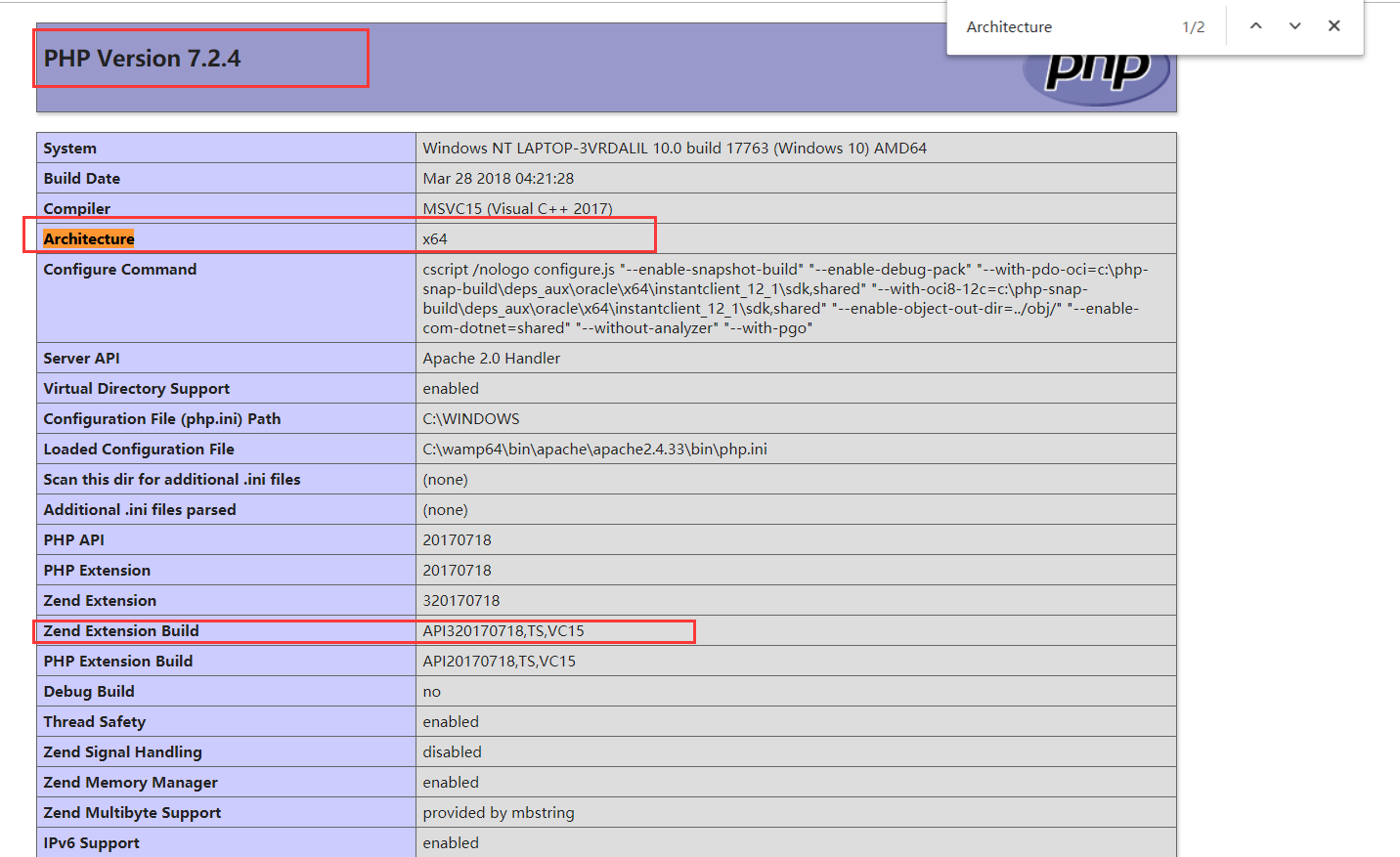Click the Apache 2.0 Handler value
Image resolution: width=1400 pixels, height=857 pixels.
[492, 359]
